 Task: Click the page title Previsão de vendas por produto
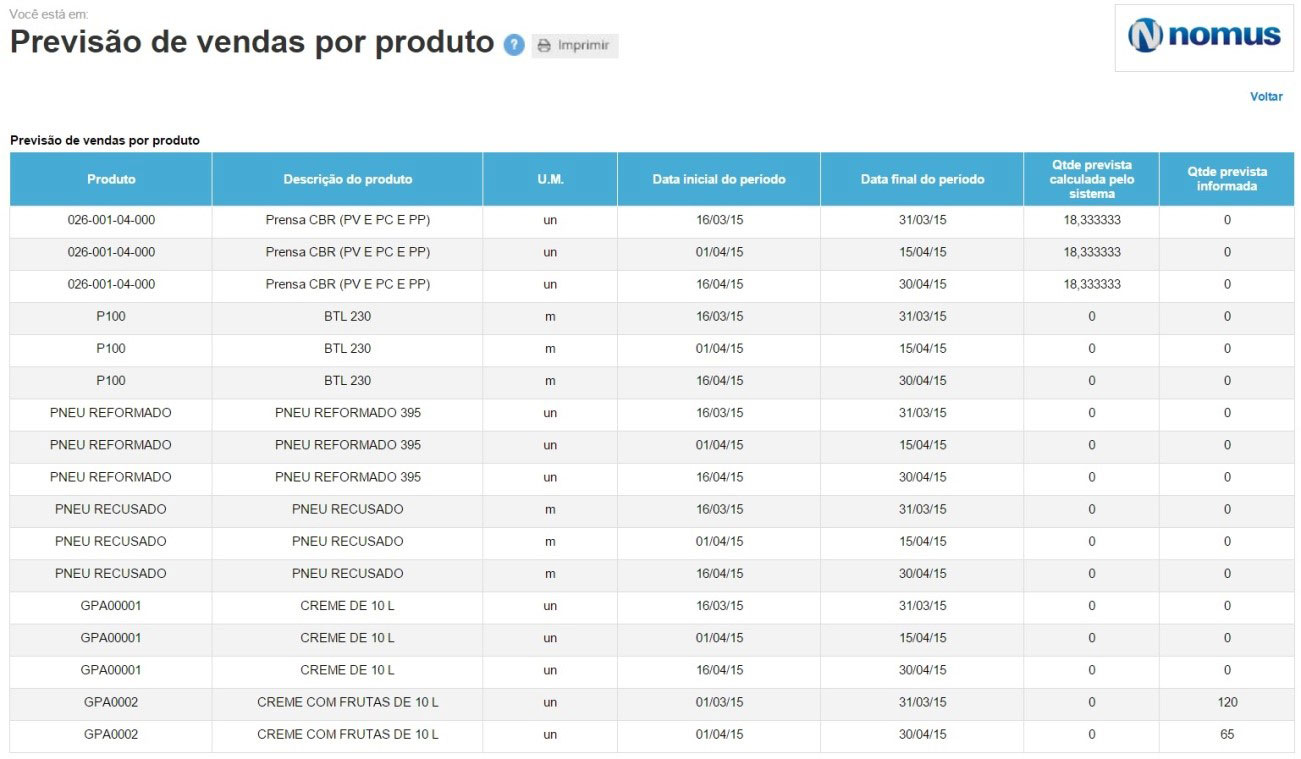[x=252, y=43]
